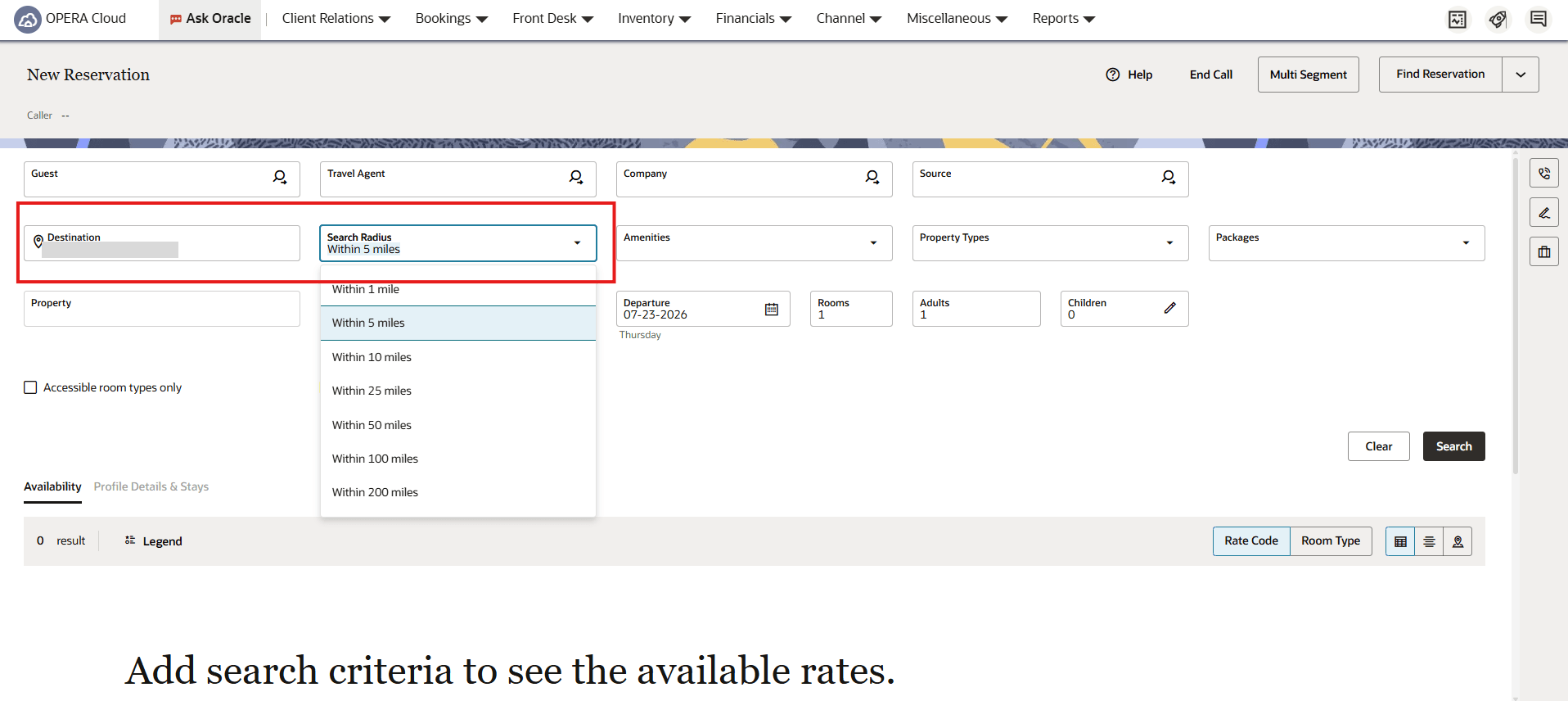Switch results to list view
Image resolution: width=1568 pixels, height=701 pixels.
pos(1429,541)
